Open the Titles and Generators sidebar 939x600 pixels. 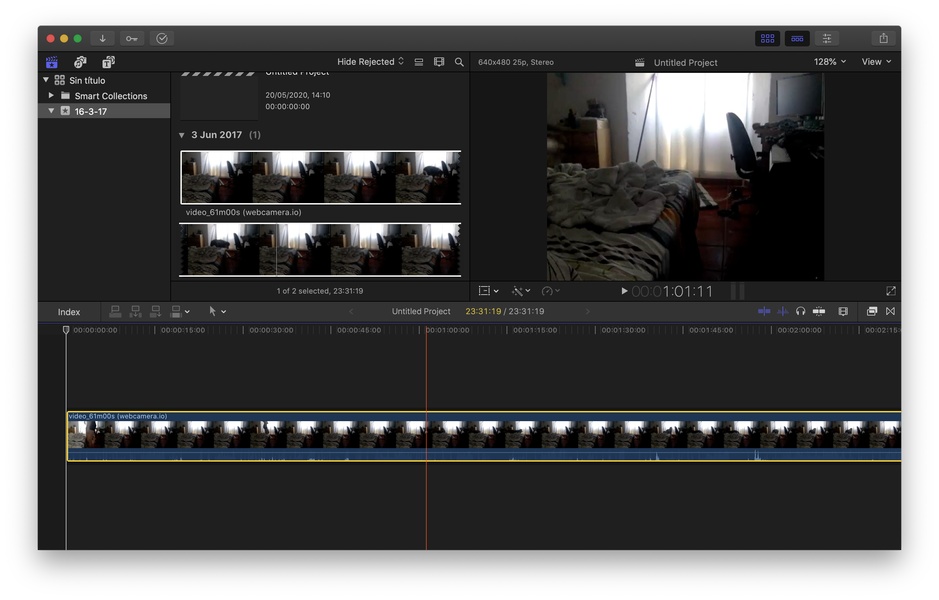click(108, 62)
